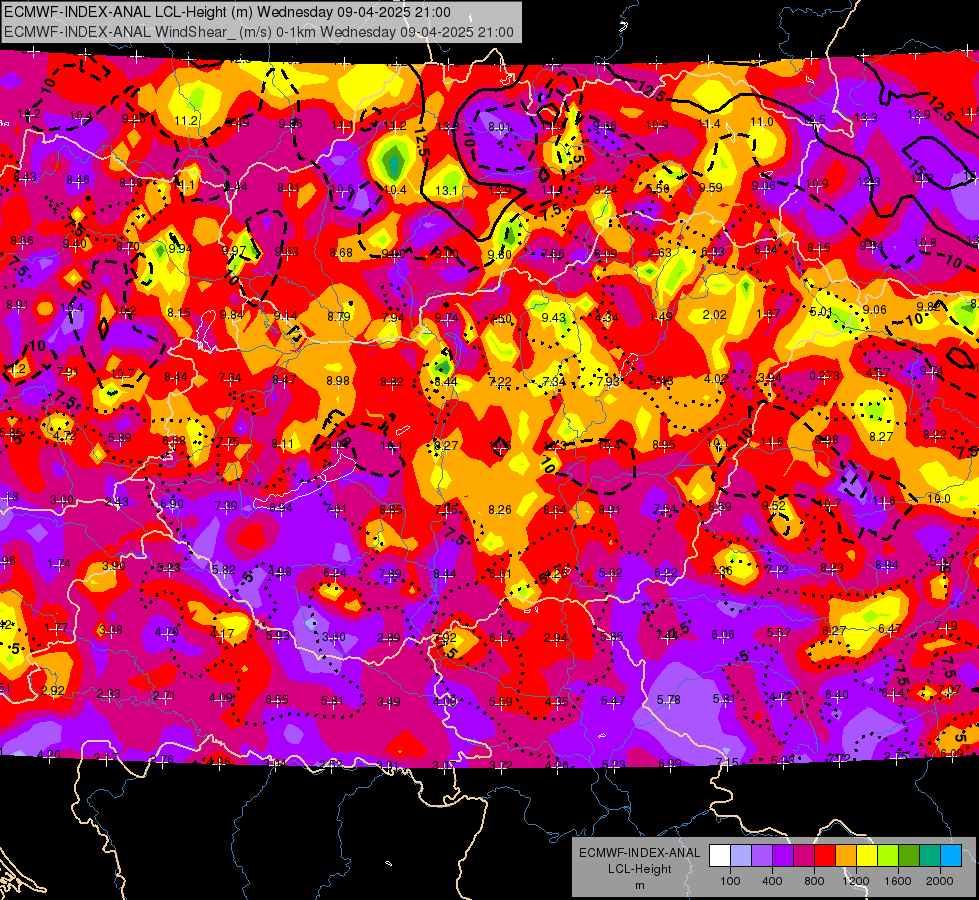Click the LCL-Height title line at top
Viewport: 979px width, 900px height.
point(227,12)
